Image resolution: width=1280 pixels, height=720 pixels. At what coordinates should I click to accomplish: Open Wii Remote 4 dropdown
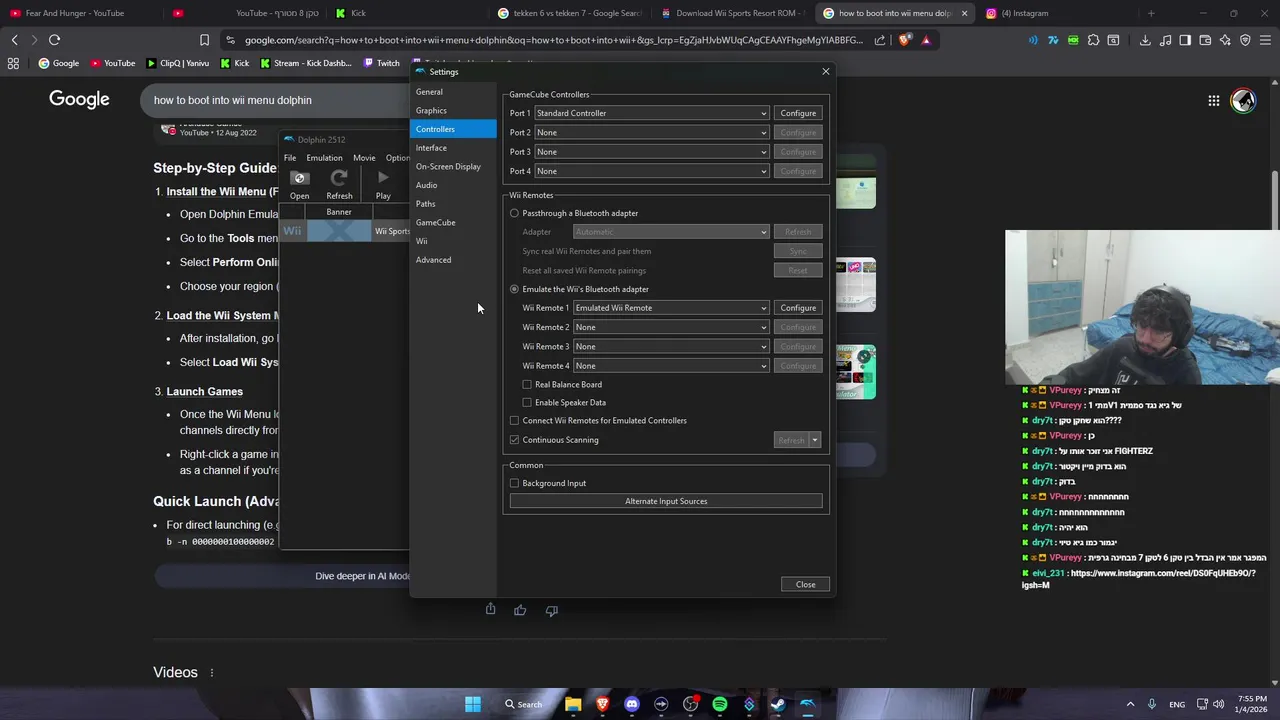(671, 366)
